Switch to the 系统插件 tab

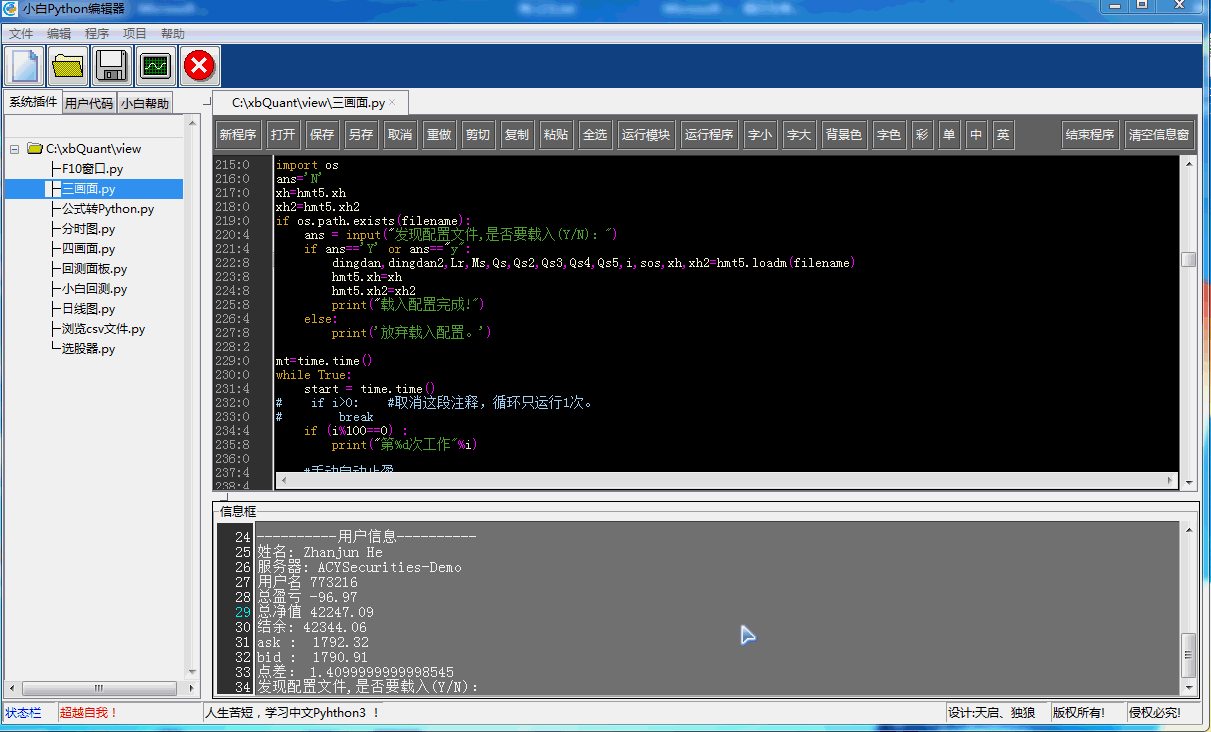(x=33, y=102)
